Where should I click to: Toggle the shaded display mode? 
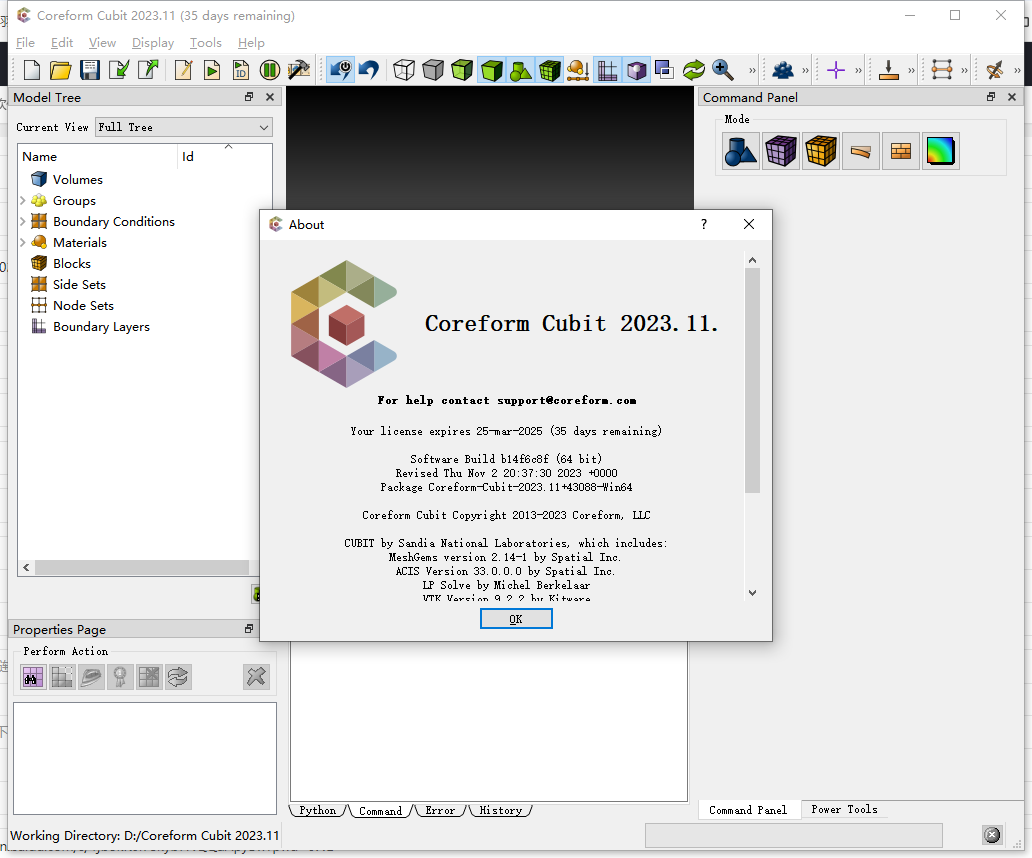click(x=489, y=70)
